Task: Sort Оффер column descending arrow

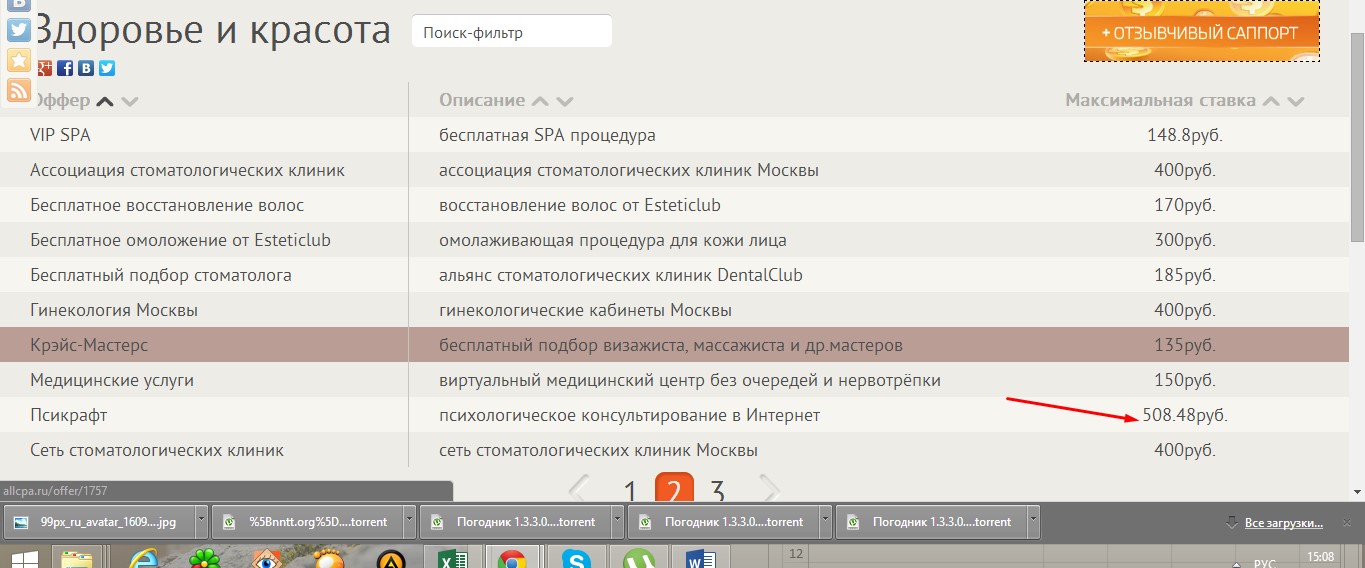Action: click(x=129, y=101)
